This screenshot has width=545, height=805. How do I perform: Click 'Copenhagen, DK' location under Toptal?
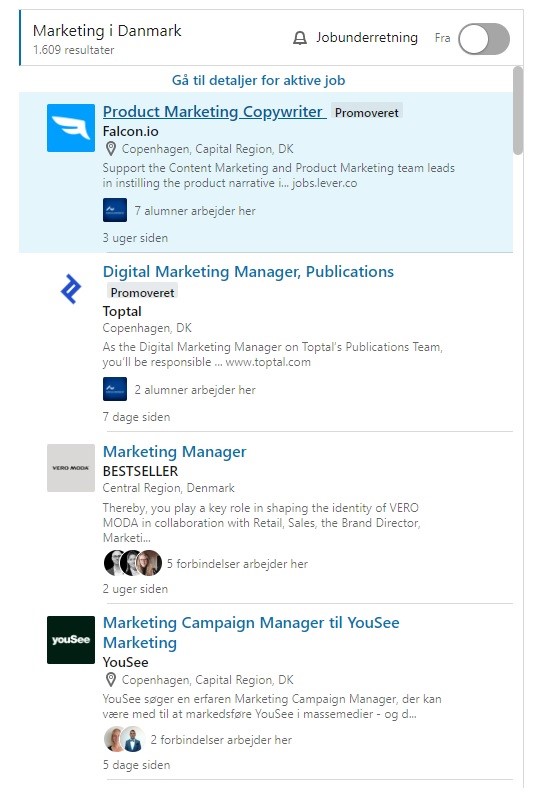click(147, 328)
